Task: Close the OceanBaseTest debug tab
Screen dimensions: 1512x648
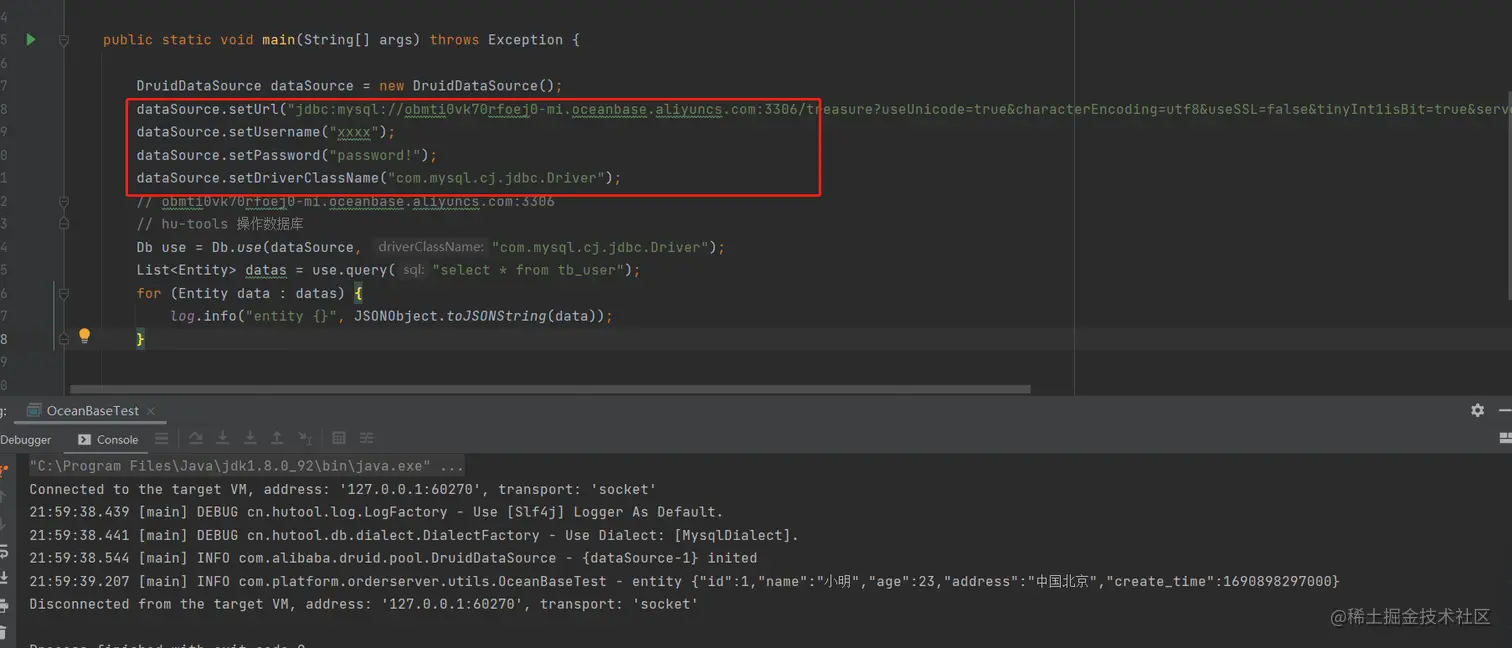Action: [x=150, y=411]
